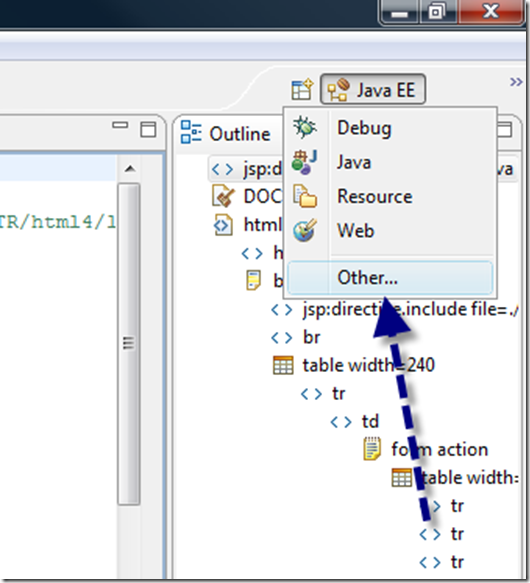The image size is (530, 583).
Task: Choose Debug from the perspective menu
Action: click(x=391, y=128)
